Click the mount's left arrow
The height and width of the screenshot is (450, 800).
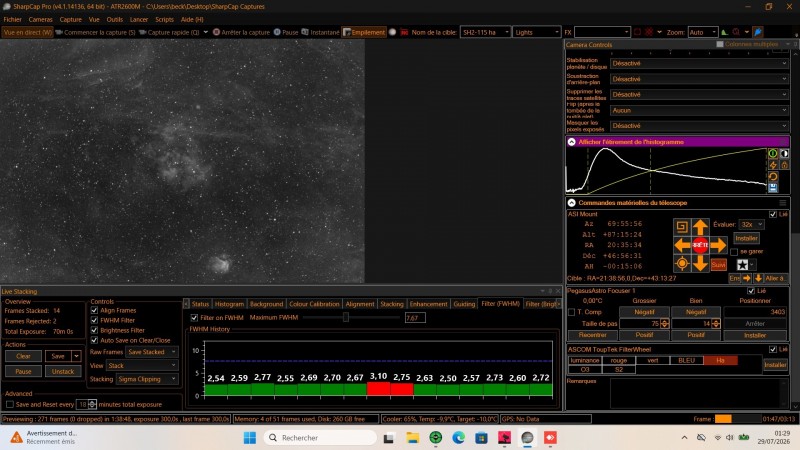(682, 245)
